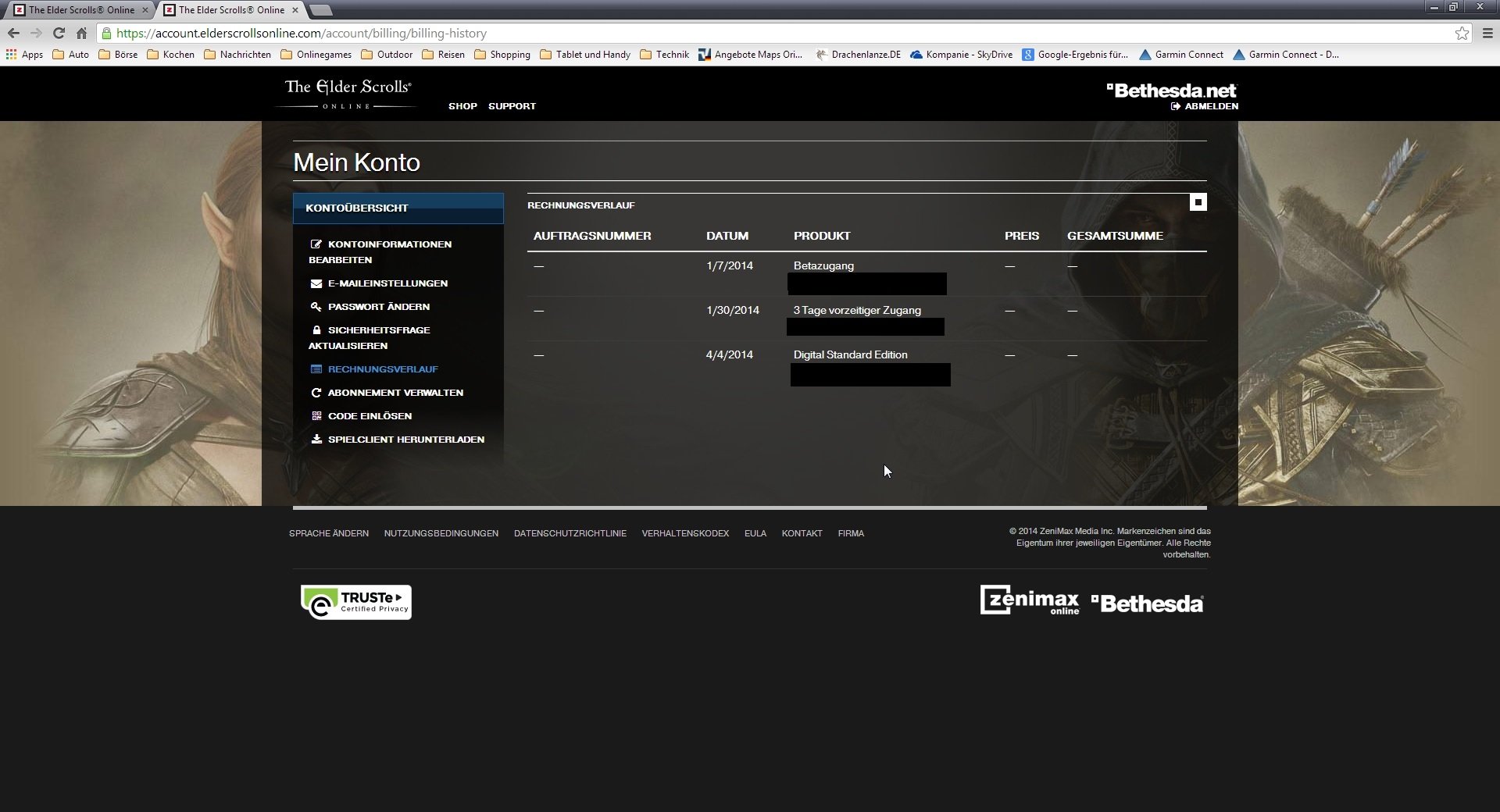The height and width of the screenshot is (812, 1500).
Task: Click the browser back arrow
Action: [13, 33]
